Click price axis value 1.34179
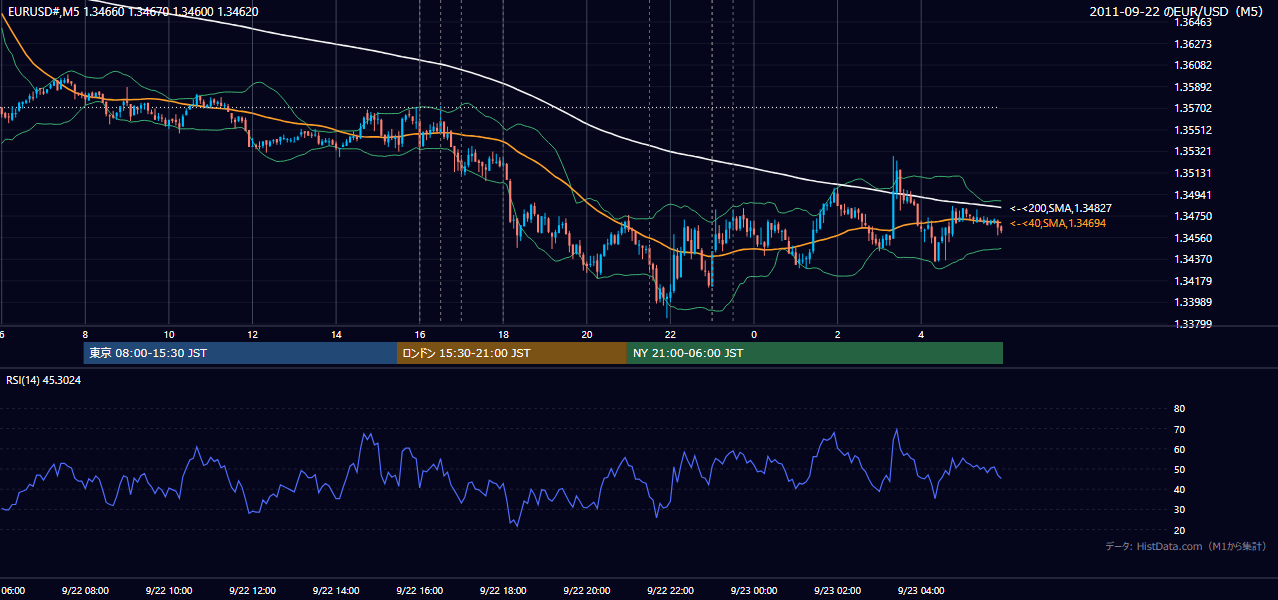The image size is (1278, 600). pos(1193,281)
